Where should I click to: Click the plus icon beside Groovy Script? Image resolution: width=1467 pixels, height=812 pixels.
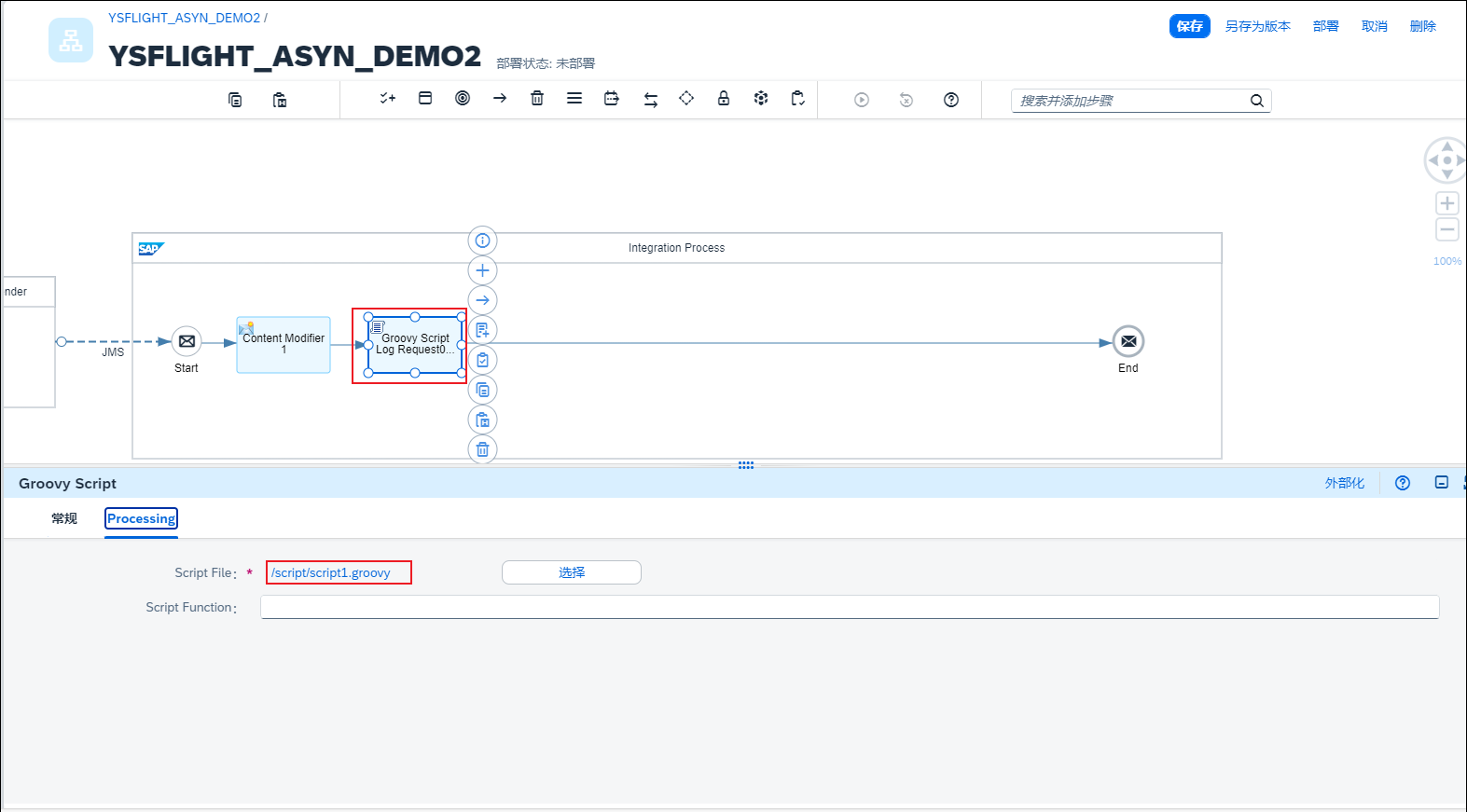[x=482, y=270]
